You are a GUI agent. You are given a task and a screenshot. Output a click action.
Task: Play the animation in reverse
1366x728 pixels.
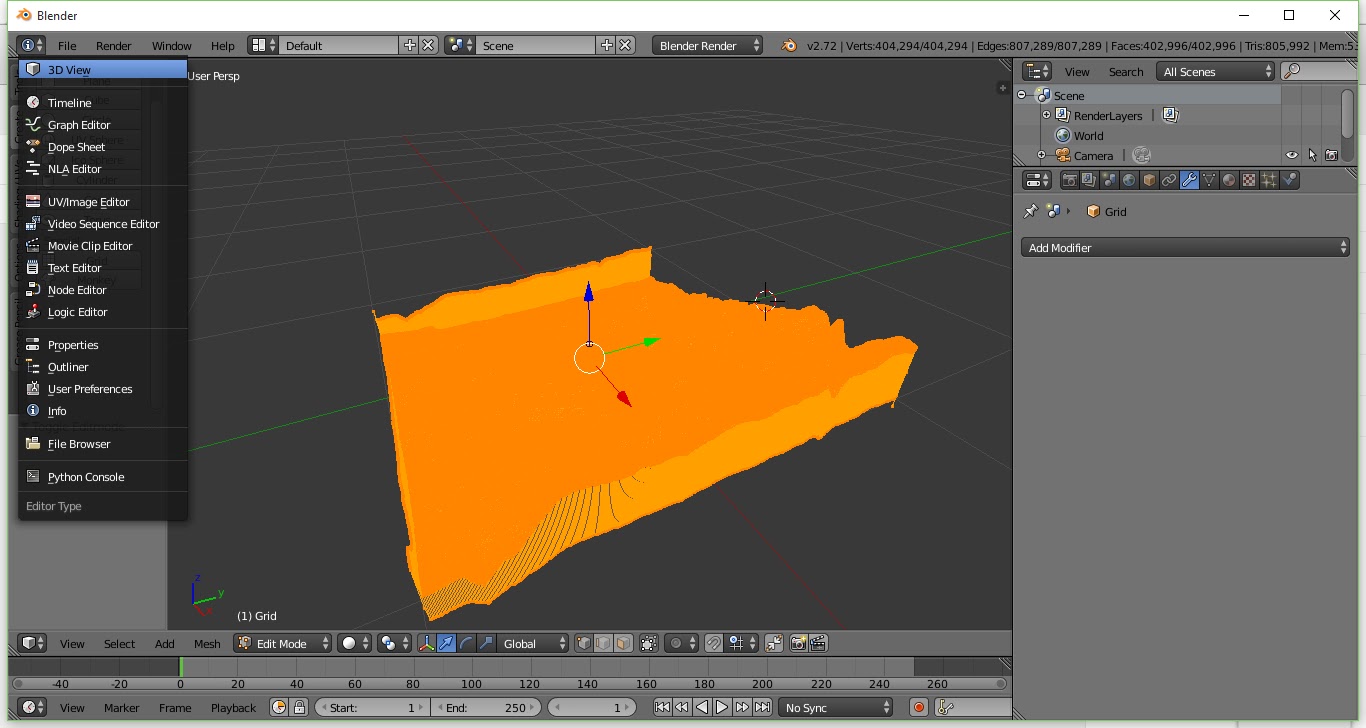pyautogui.click(x=702, y=707)
